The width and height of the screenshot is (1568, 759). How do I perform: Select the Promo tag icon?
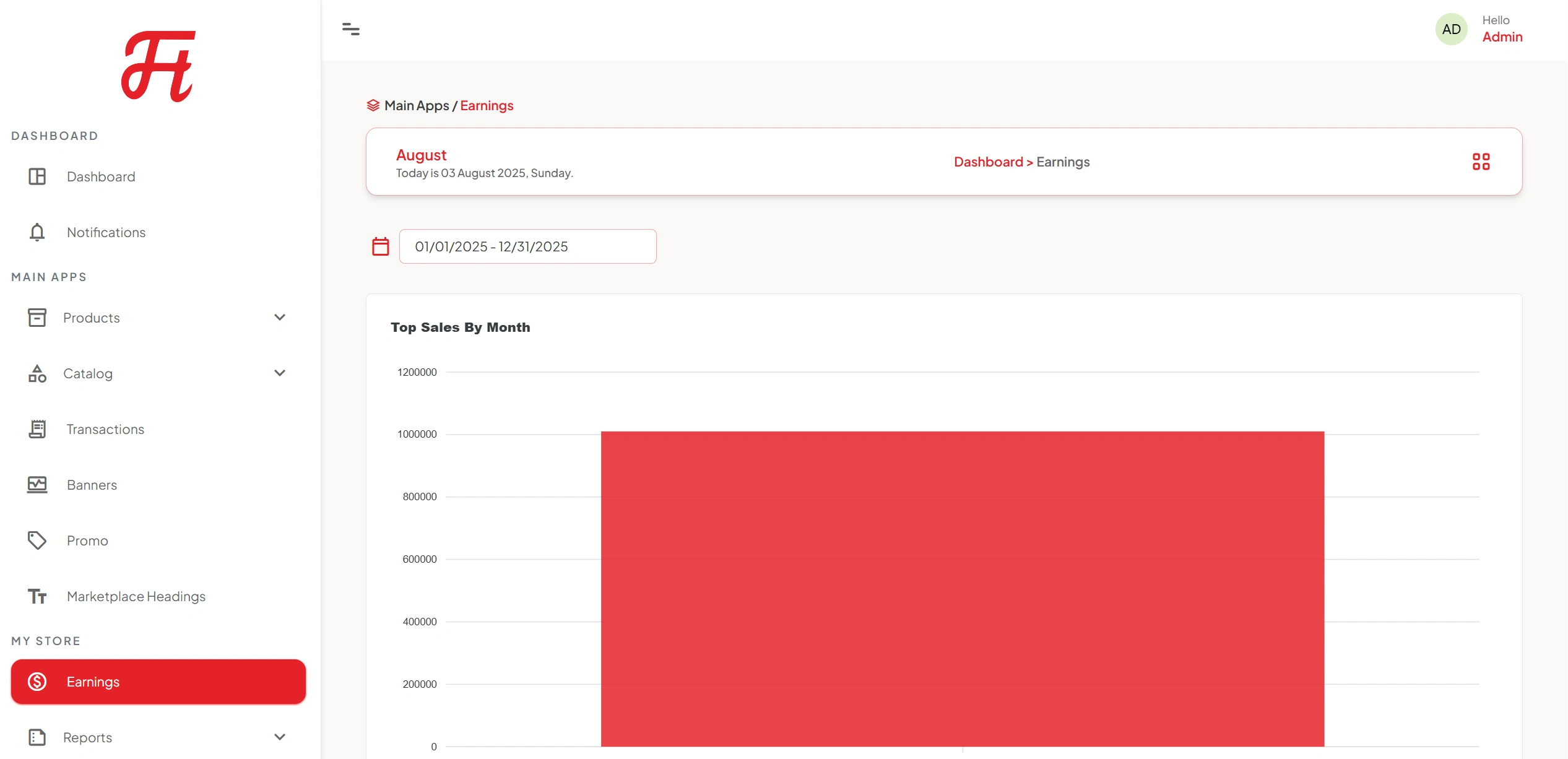coord(37,540)
